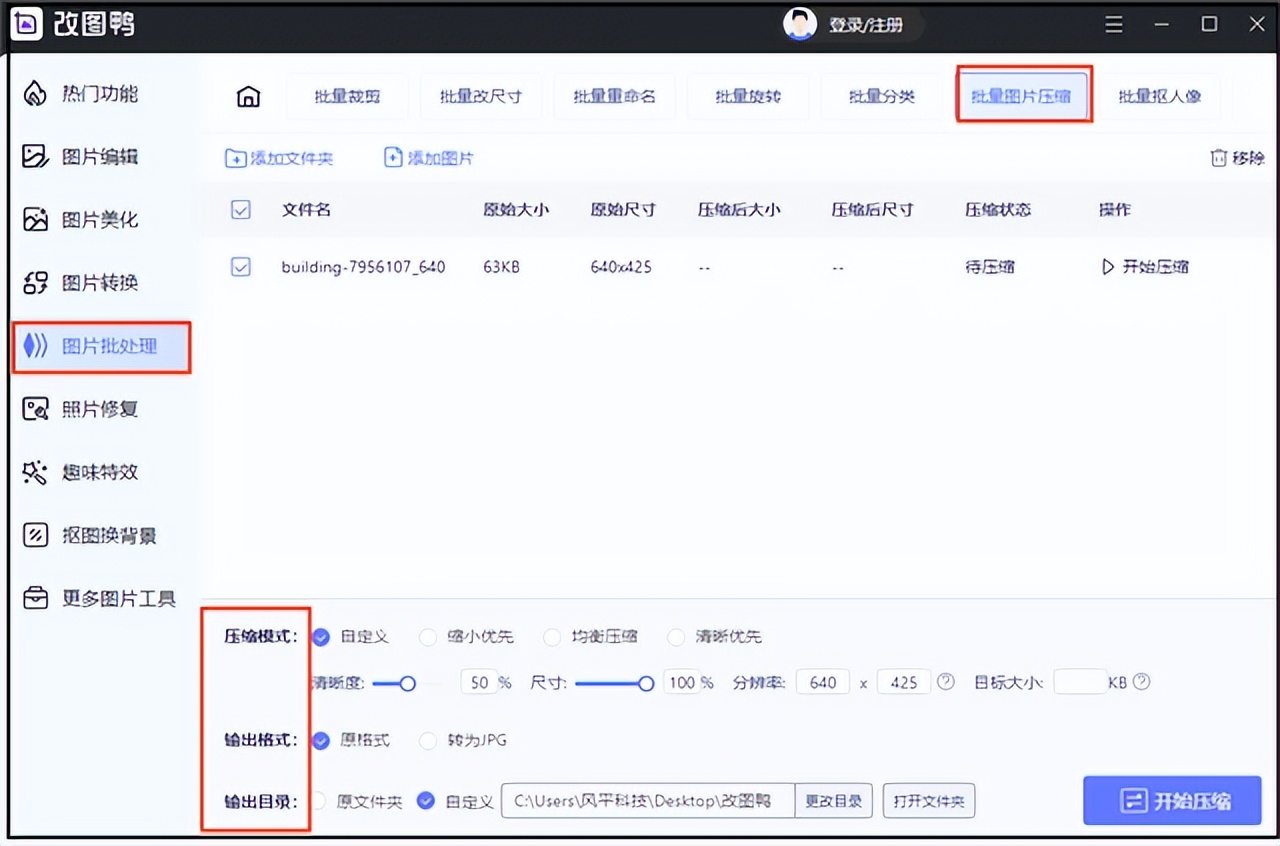This screenshot has width=1280, height=846.
Task: Click 添加文件夹 to add a folder
Action: (278, 157)
